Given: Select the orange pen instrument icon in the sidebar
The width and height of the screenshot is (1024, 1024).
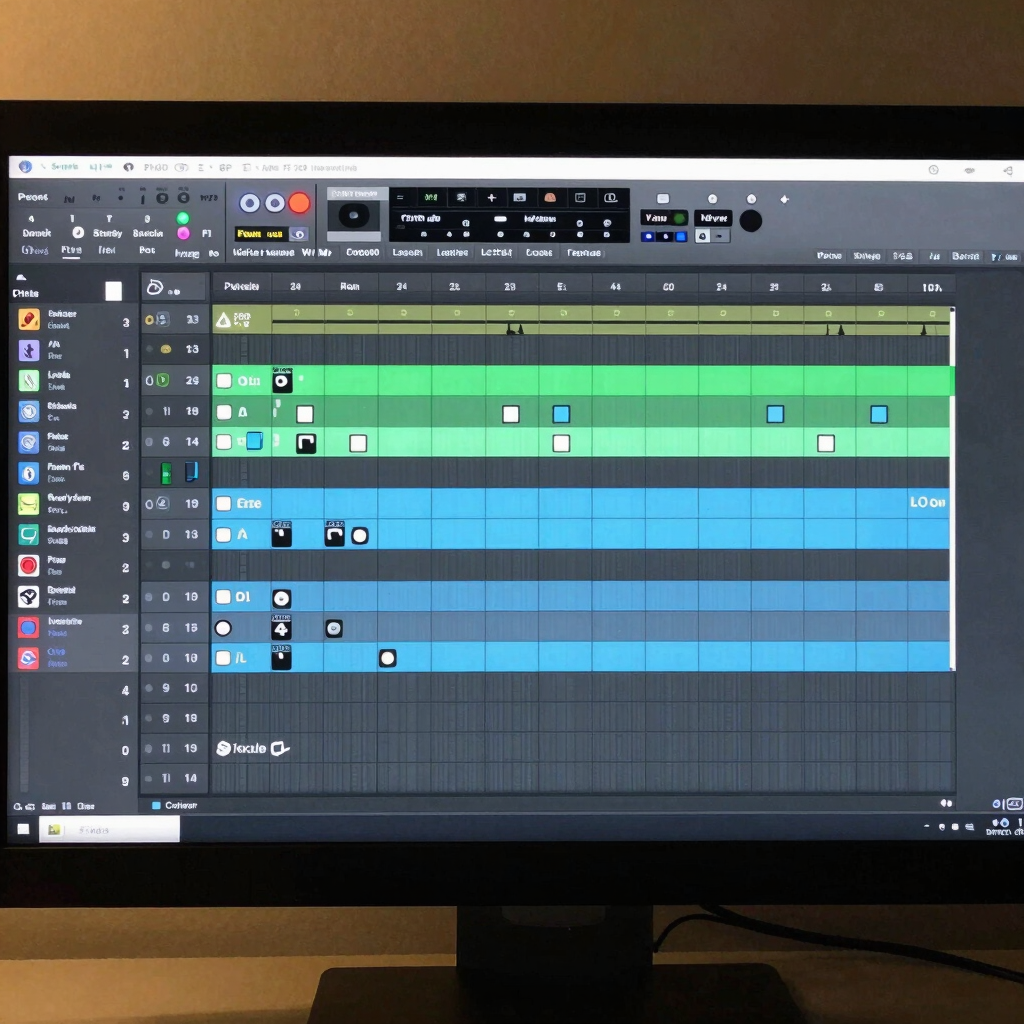Looking at the screenshot, I should pyautogui.click(x=29, y=319).
